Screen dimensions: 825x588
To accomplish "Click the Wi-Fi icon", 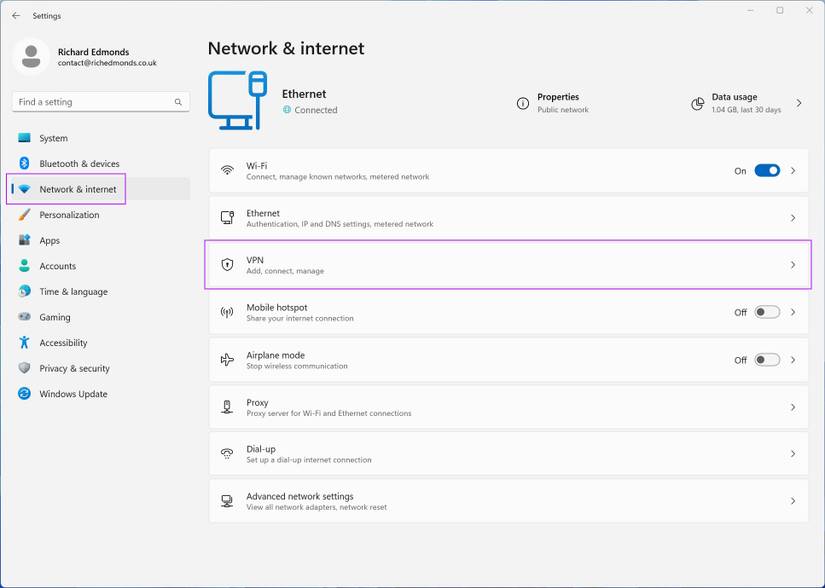I will click(x=228, y=170).
